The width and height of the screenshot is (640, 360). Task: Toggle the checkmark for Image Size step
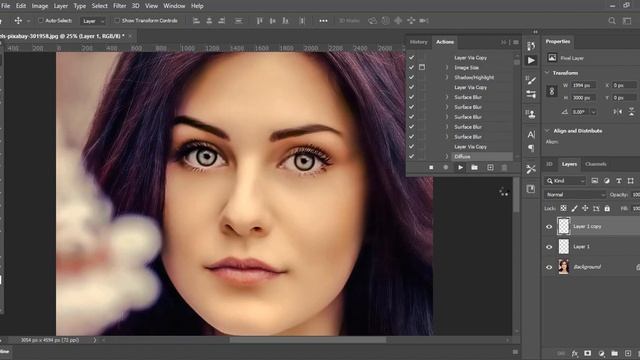coord(411,67)
